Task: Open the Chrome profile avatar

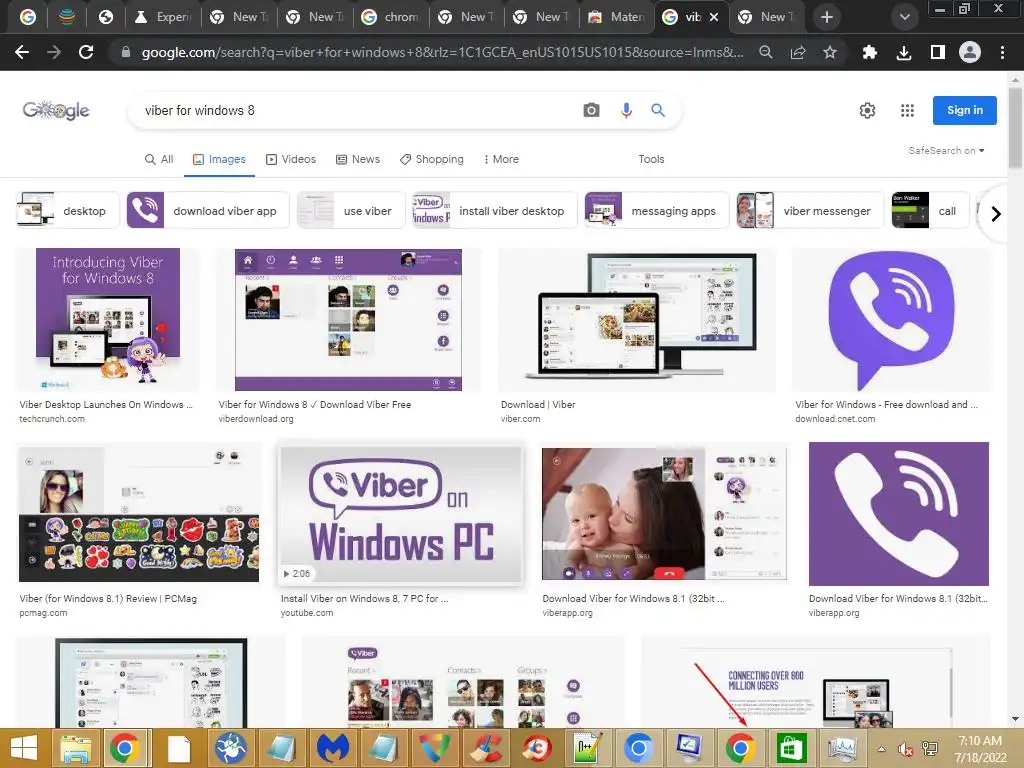Action: point(970,52)
